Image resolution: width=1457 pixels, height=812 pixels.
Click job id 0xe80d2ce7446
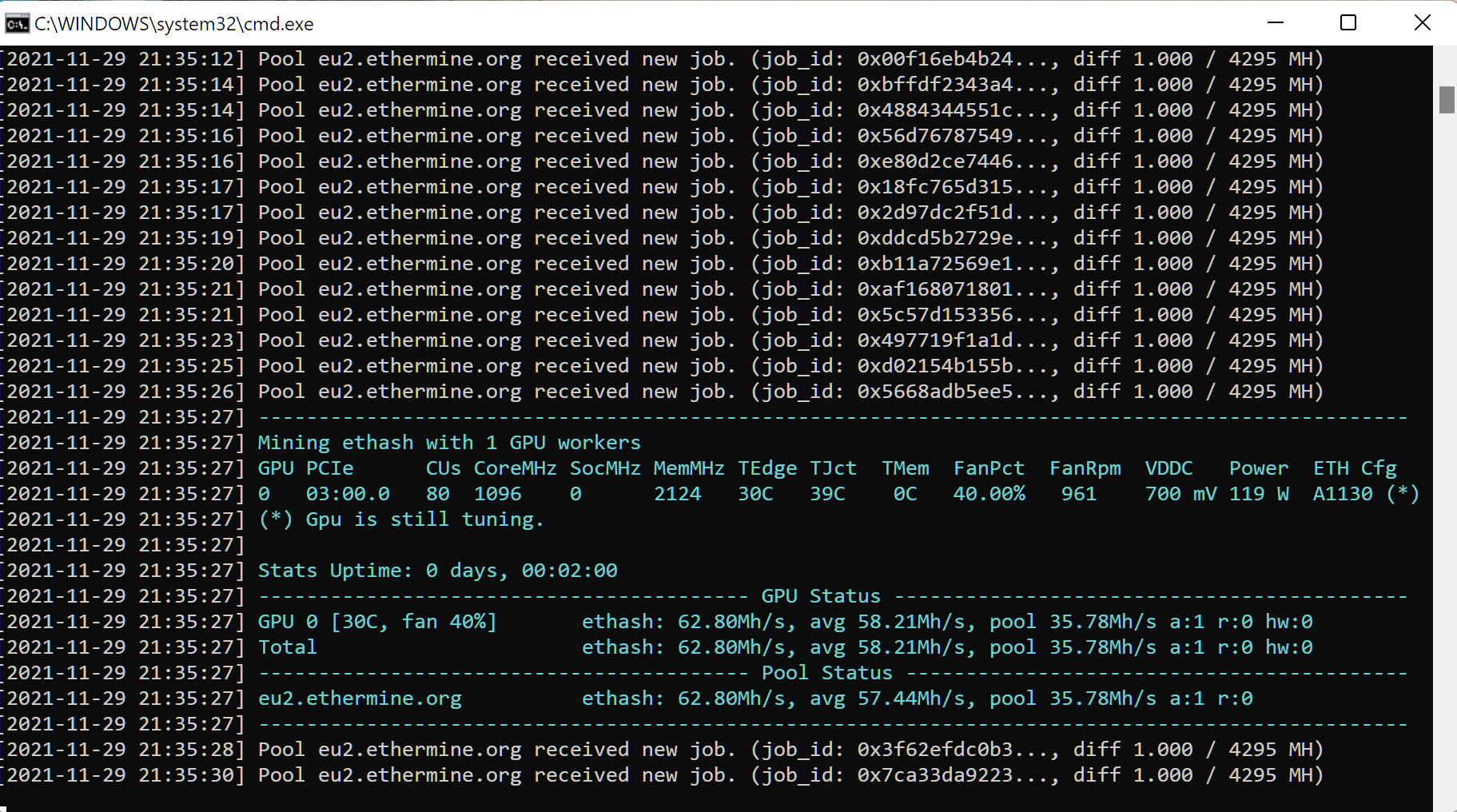[x=935, y=161]
